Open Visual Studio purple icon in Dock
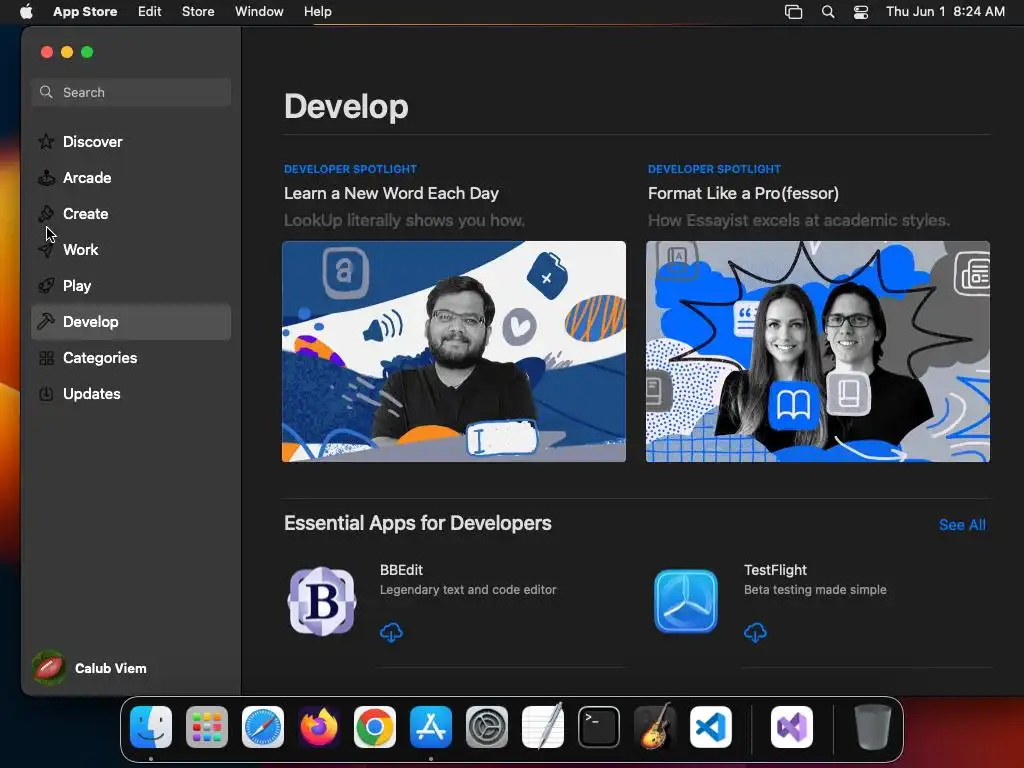Viewport: 1024px width, 768px height. click(792, 727)
